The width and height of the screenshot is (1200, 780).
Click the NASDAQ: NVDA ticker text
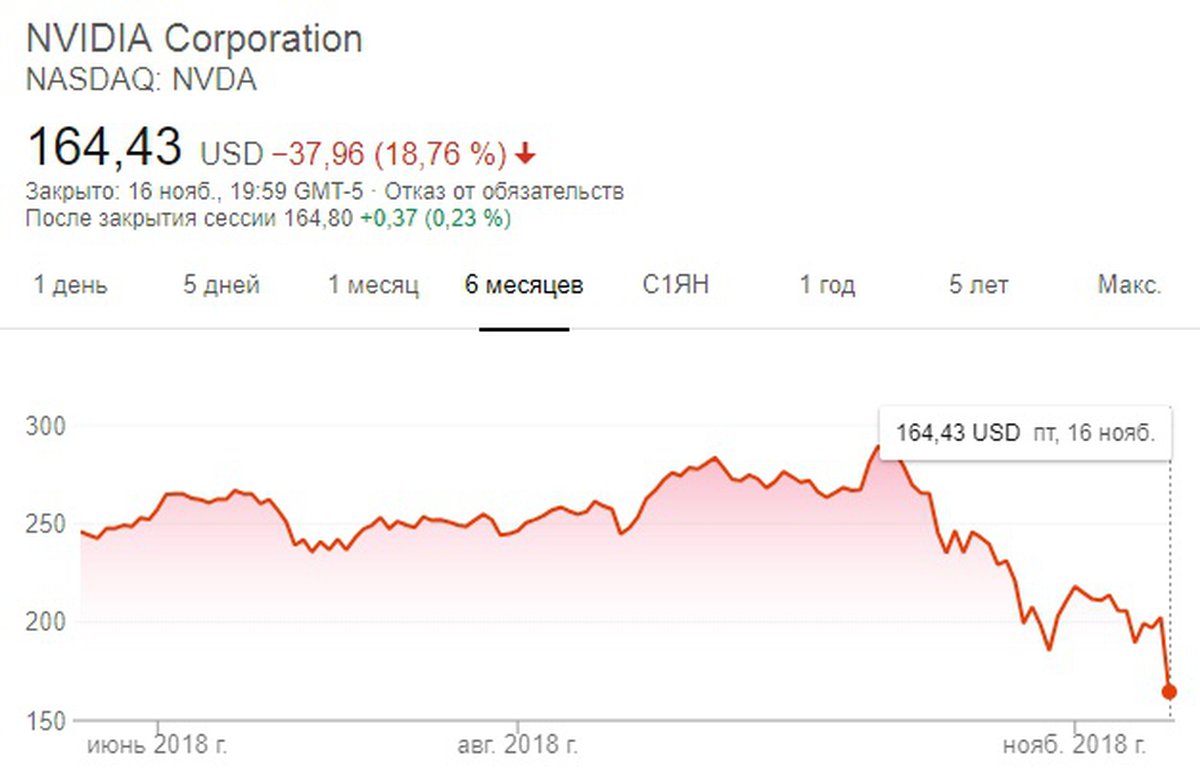[141, 80]
